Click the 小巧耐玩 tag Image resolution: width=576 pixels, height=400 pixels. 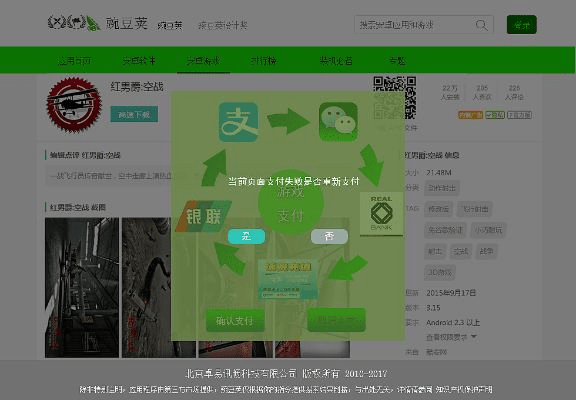(x=488, y=230)
